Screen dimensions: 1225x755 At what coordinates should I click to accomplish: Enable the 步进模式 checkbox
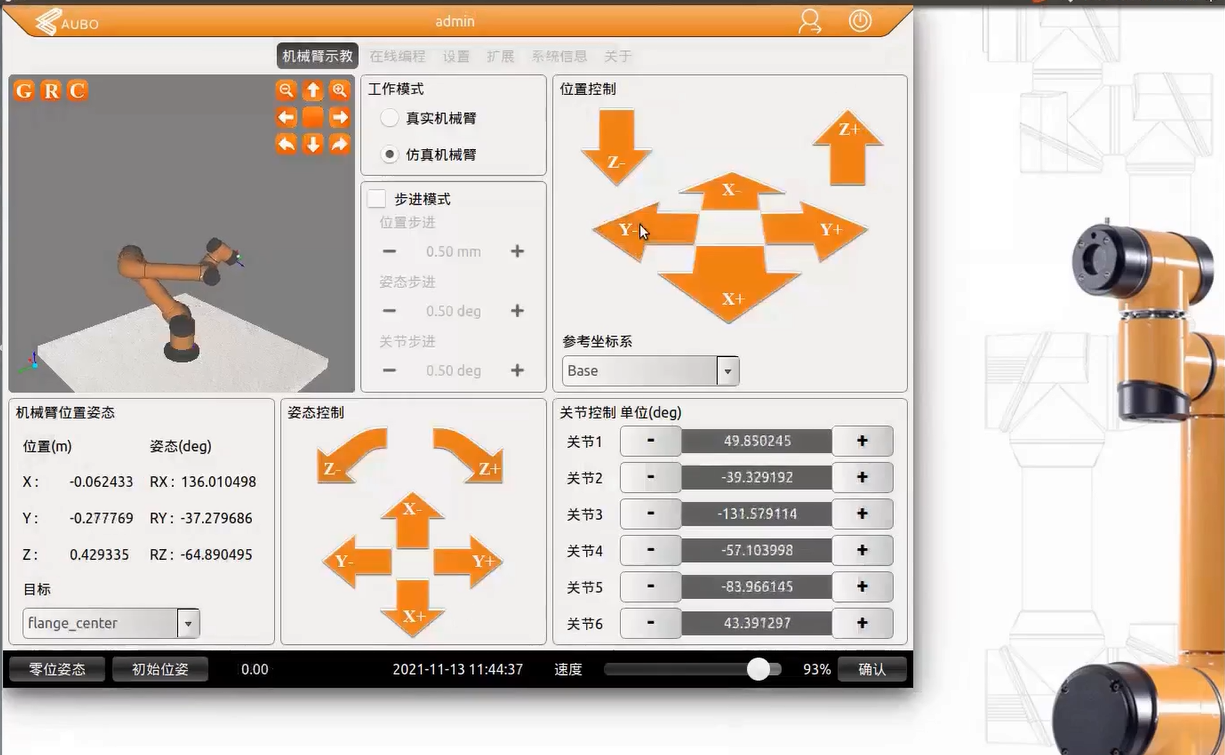coord(377,199)
